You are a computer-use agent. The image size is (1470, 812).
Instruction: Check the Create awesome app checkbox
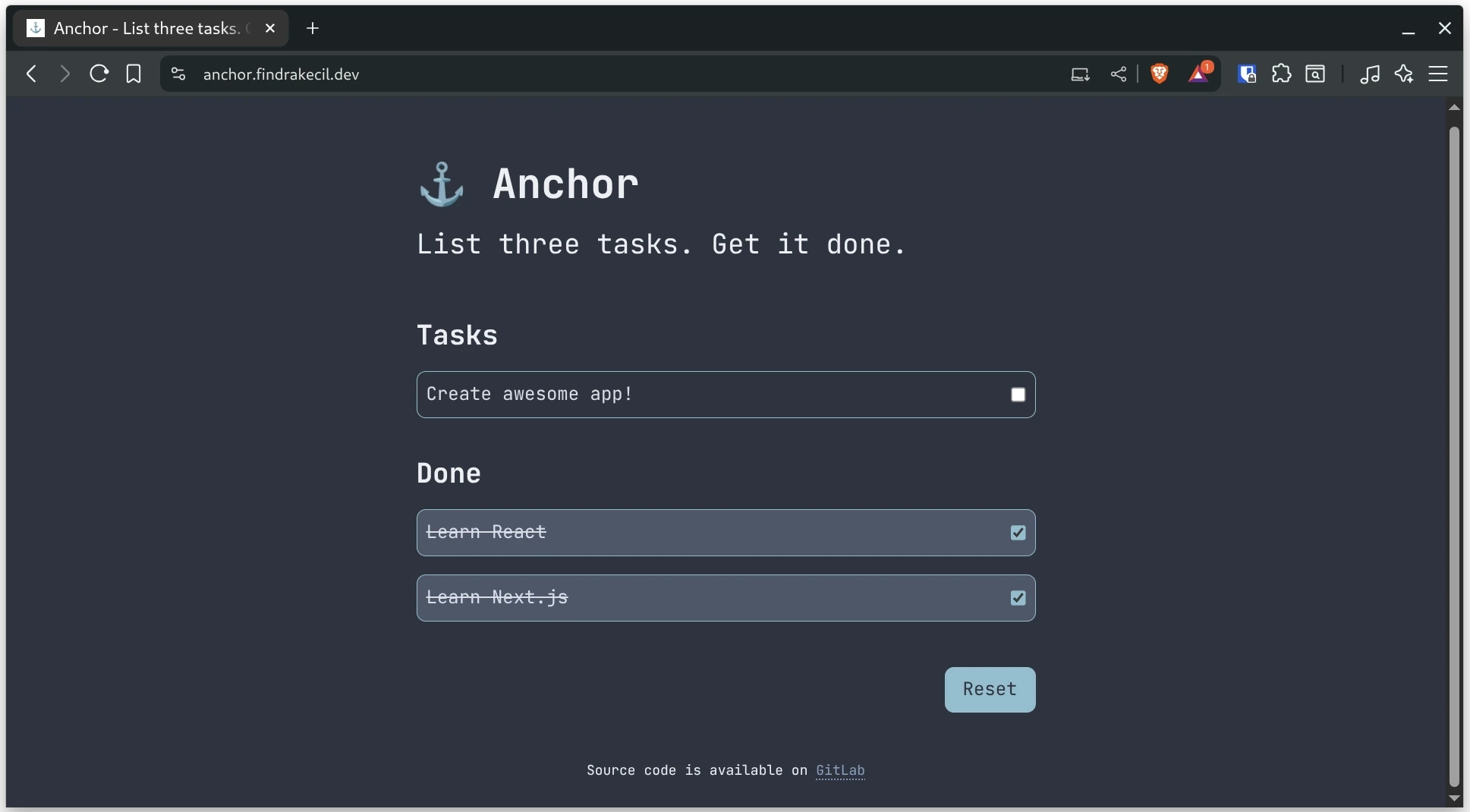[x=1018, y=395]
